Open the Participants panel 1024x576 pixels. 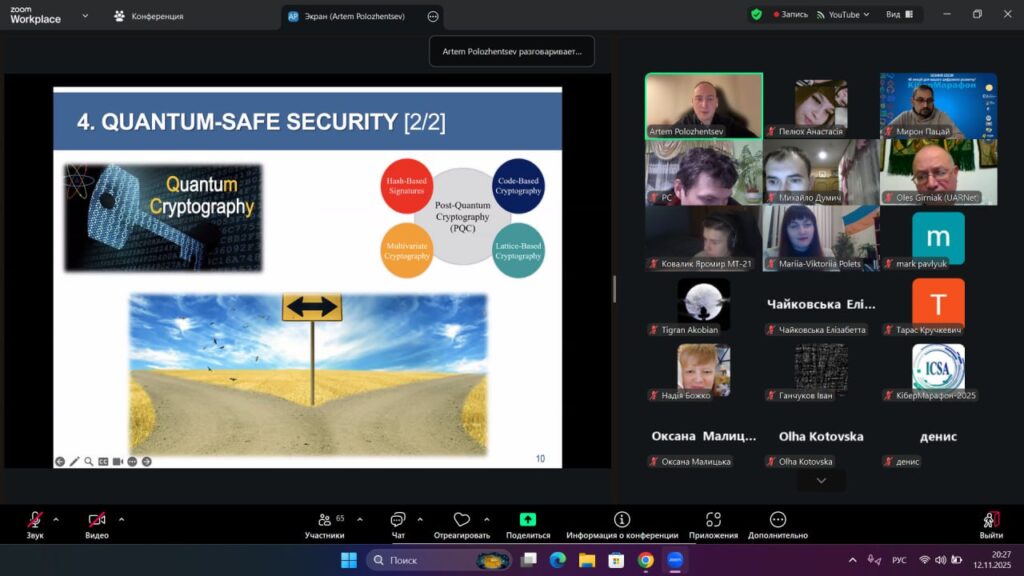324,520
